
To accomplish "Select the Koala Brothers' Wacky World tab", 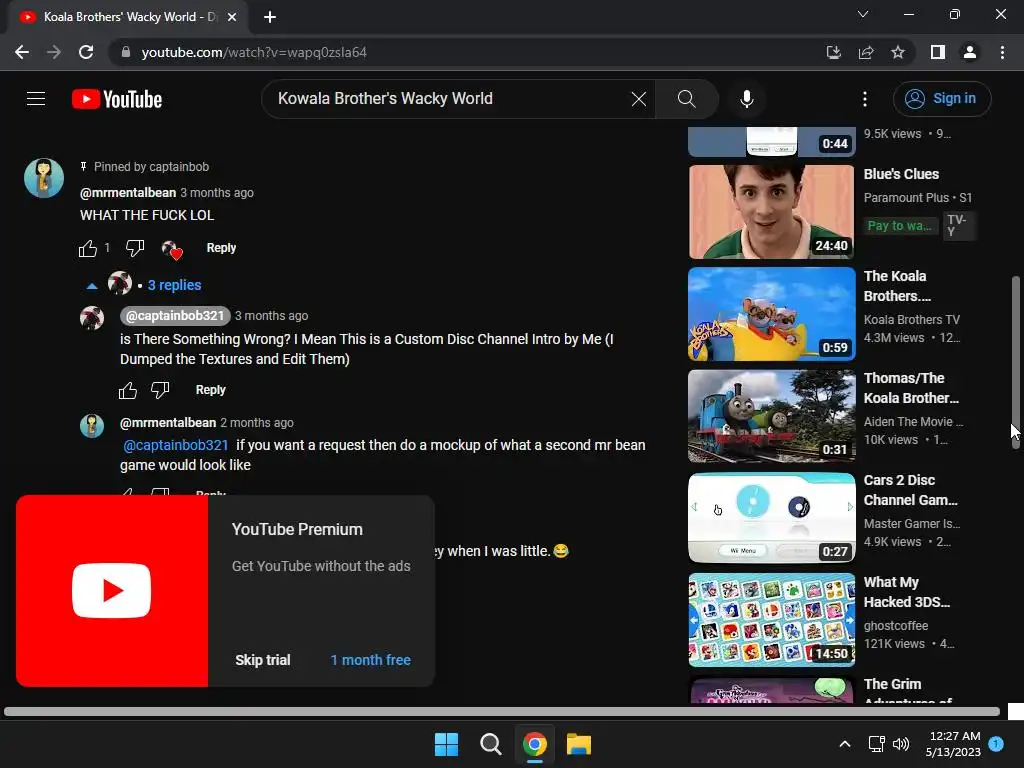I will tap(128, 17).
